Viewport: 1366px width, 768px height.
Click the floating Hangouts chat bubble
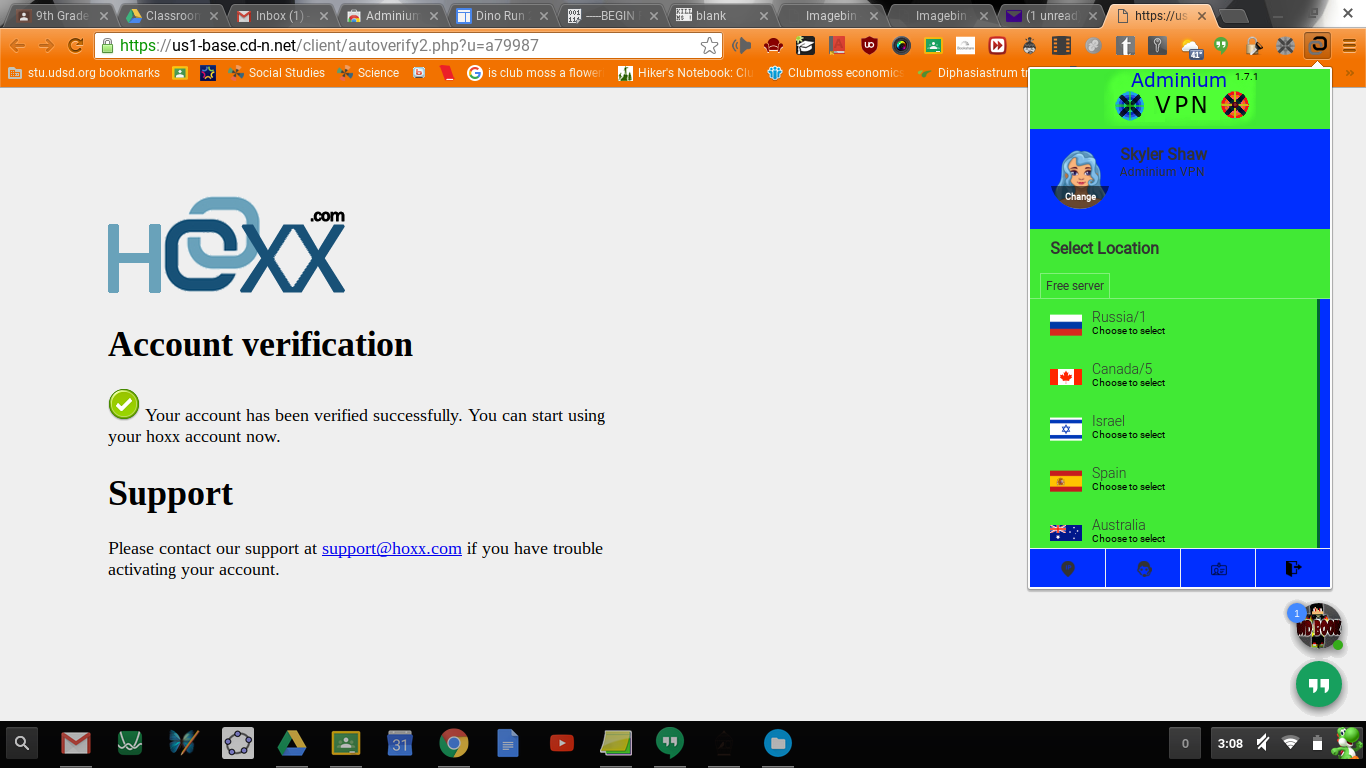point(1319,685)
